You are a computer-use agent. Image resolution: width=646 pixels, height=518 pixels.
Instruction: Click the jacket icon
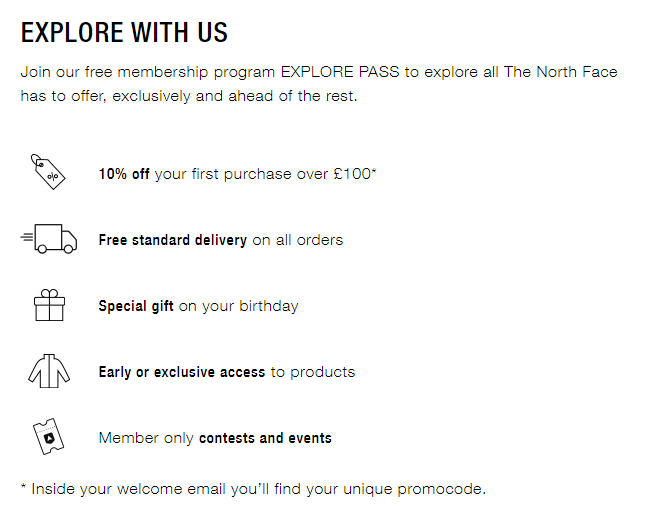[x=49, y=371]
